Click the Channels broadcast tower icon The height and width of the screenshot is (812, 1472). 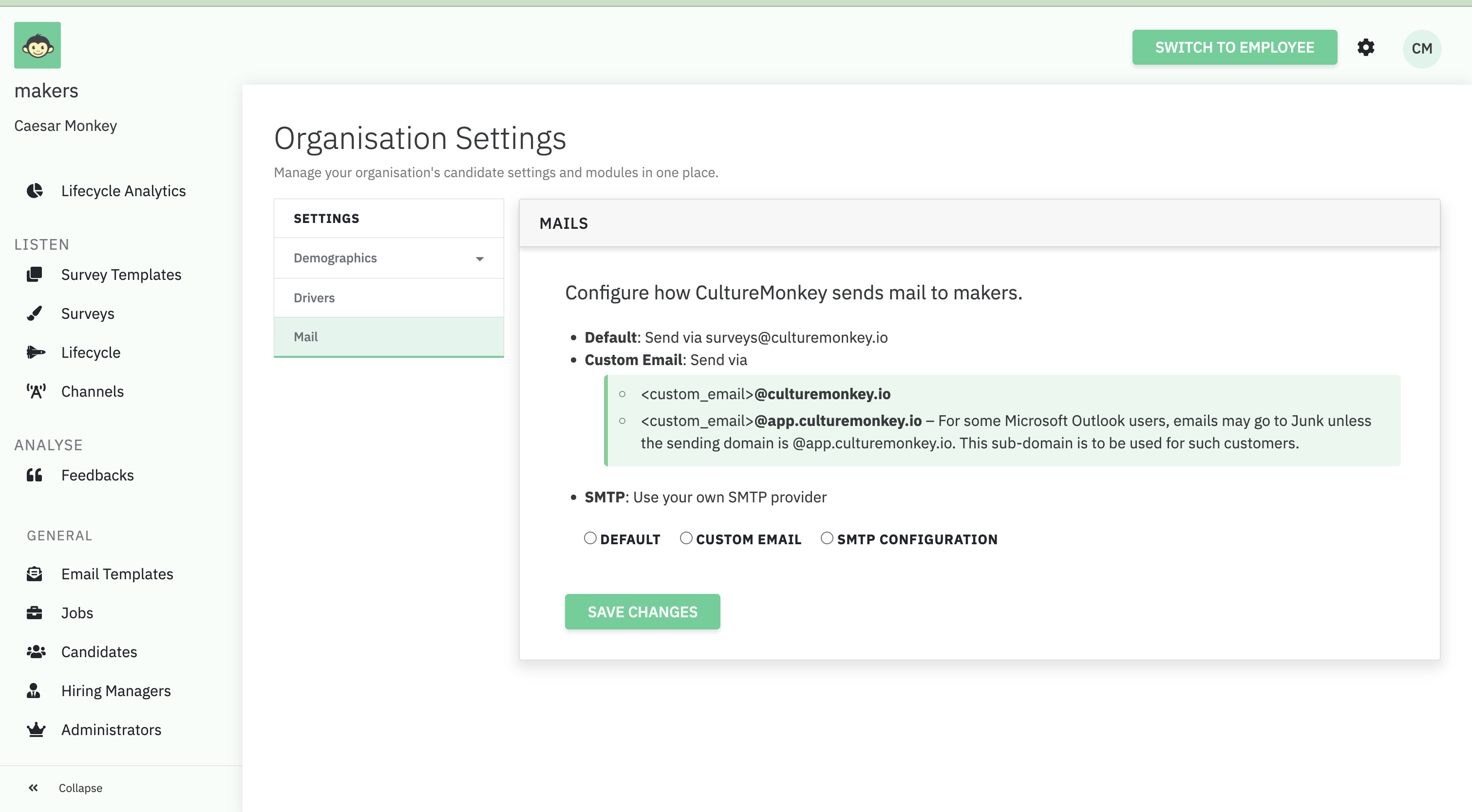(36, 391)
